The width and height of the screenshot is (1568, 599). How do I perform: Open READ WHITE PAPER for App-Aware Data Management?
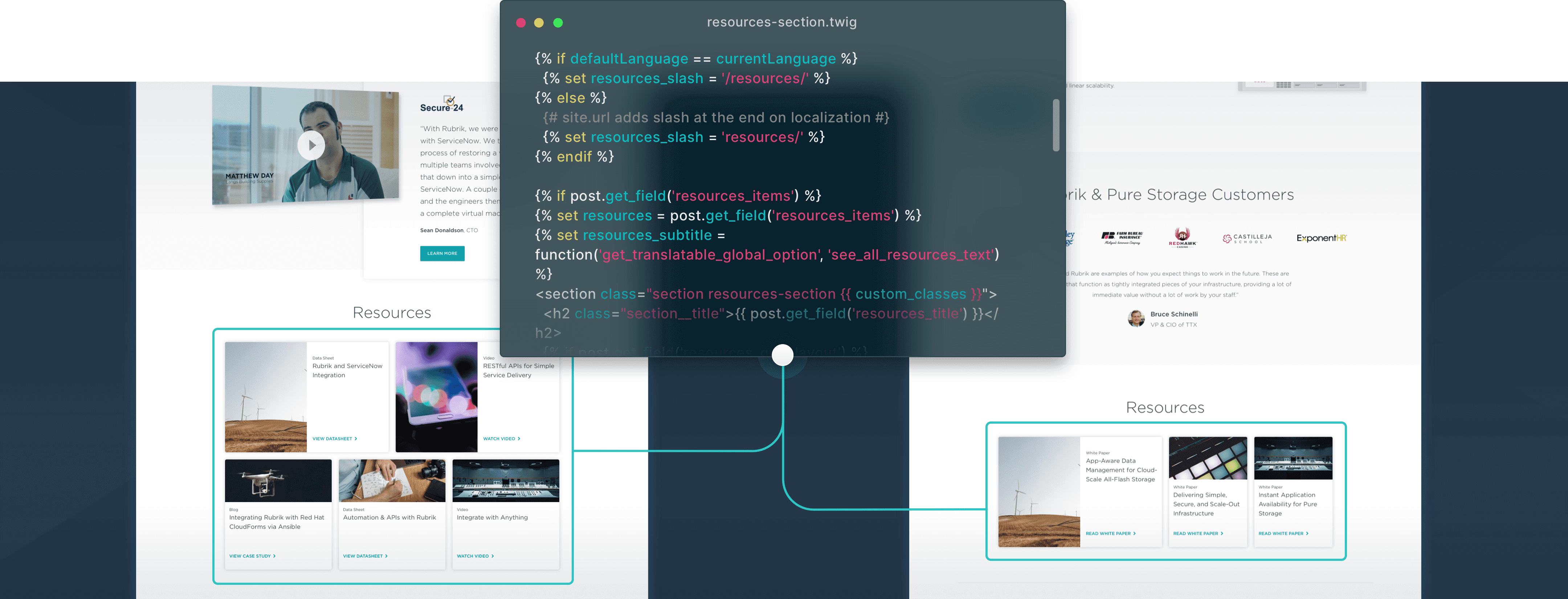click(1110, 533)
